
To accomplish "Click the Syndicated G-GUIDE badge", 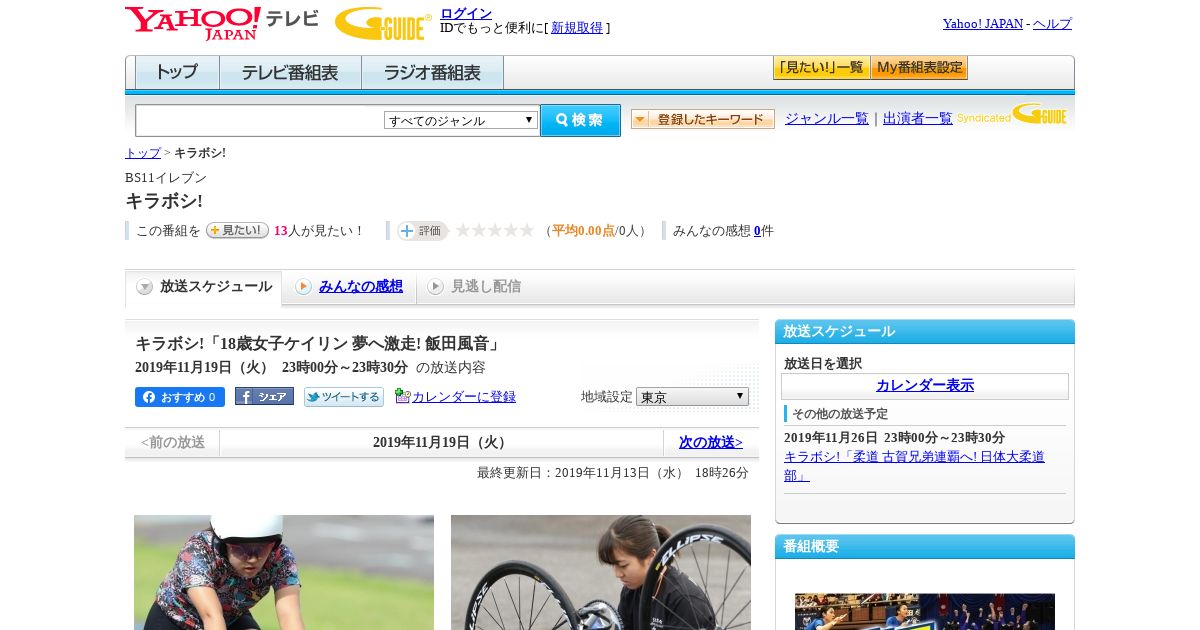I will click(x=1012, y=115).
